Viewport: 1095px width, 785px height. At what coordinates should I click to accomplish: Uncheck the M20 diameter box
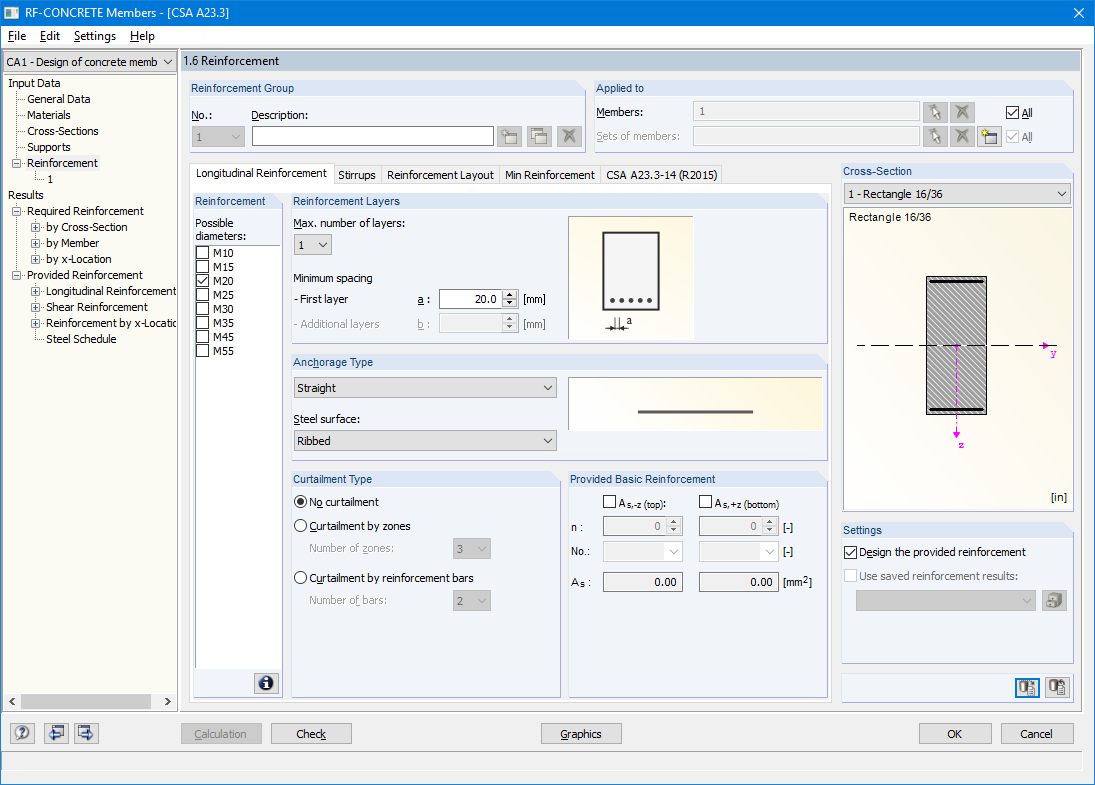coord(203,281)
